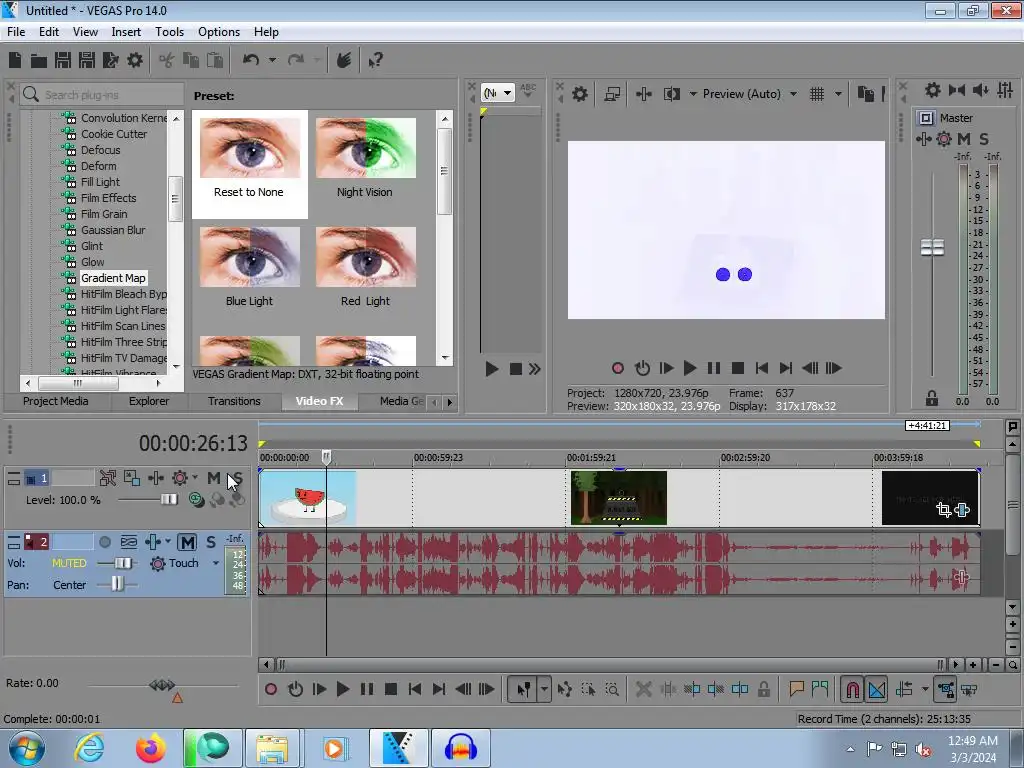Solo audio track 2
Image resolution: width=1024 pixels, height=768 pixels.
point(210,542)
